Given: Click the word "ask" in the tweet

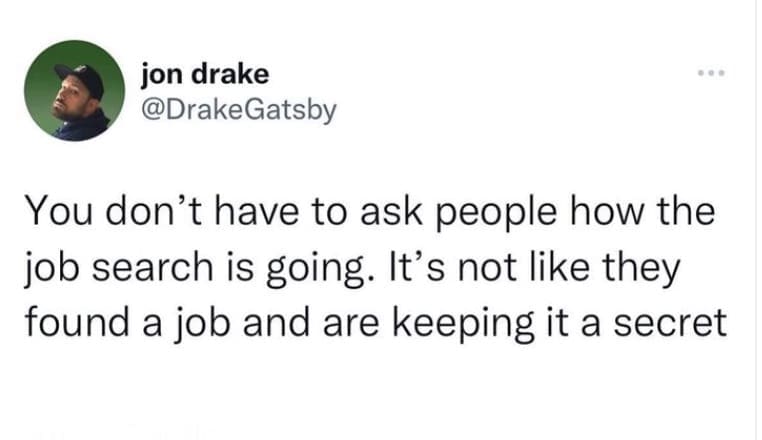Looking at the screenshot, I should coord(379,214).
